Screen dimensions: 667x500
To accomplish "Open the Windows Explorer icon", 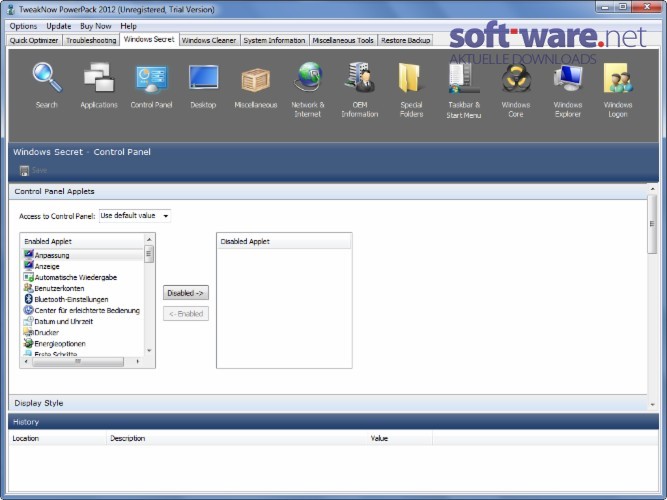I will tap(568, 78).
